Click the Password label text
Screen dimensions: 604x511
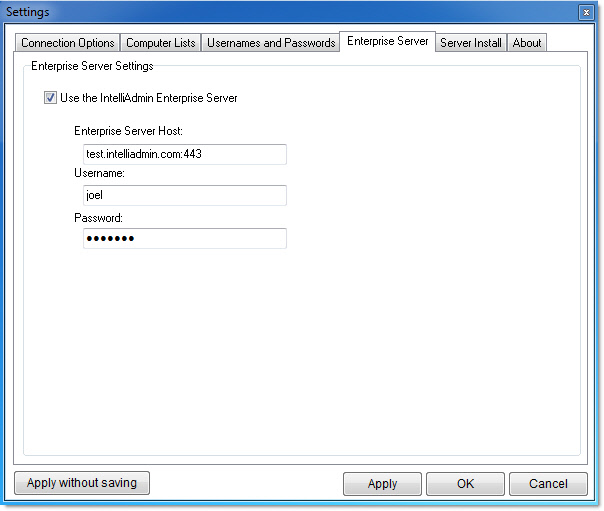(x=98, y=218)
